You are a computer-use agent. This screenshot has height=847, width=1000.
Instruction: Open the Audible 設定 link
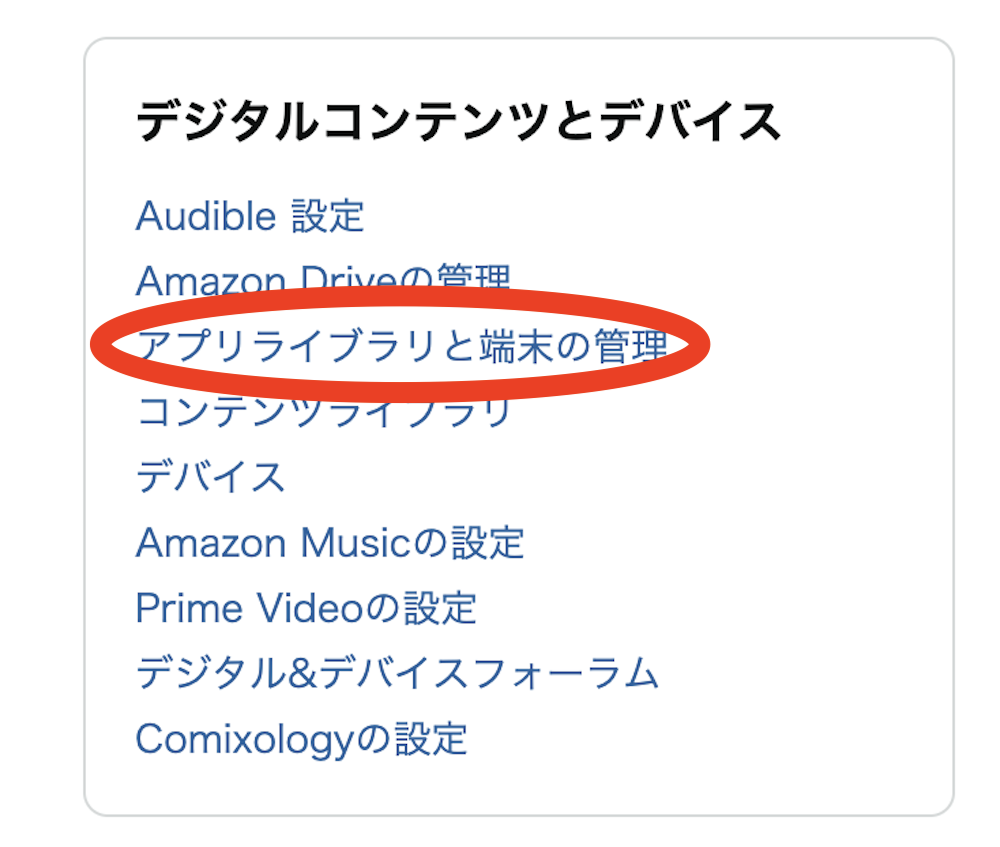coord(249,216)
